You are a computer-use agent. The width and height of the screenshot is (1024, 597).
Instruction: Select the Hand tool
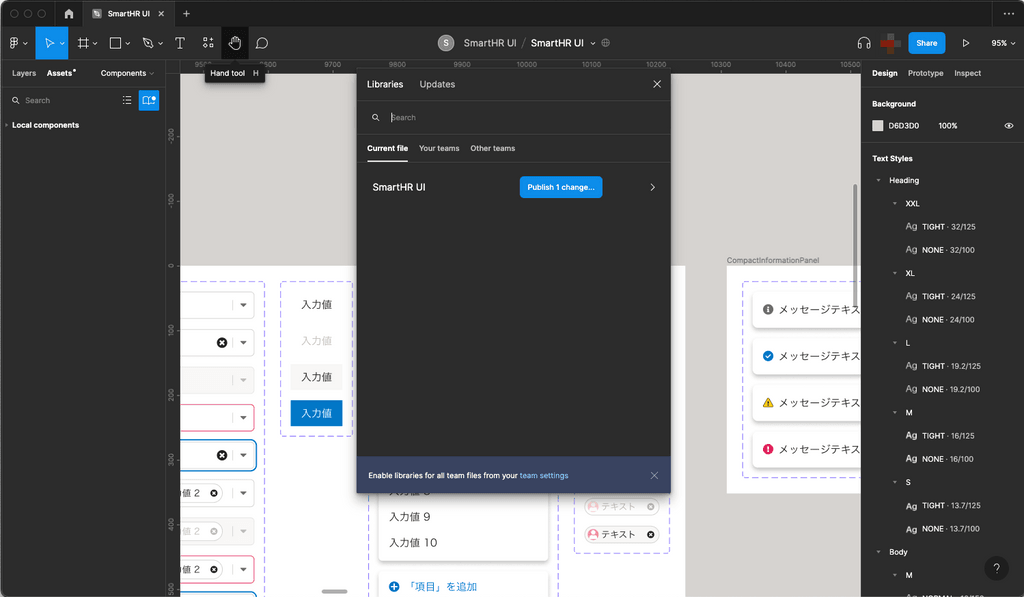(x=235, y=42)
